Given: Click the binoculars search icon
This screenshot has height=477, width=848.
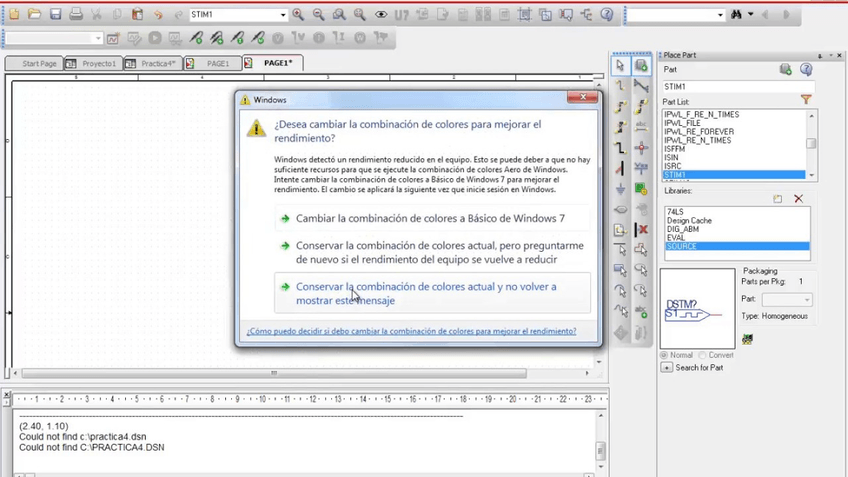Looking at the screenshot, I should [737, 15].
